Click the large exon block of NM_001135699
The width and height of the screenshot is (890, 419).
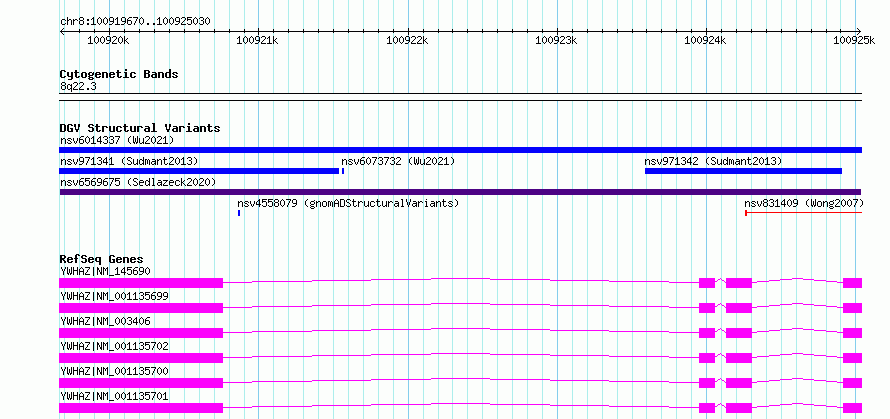coord(141,308)
